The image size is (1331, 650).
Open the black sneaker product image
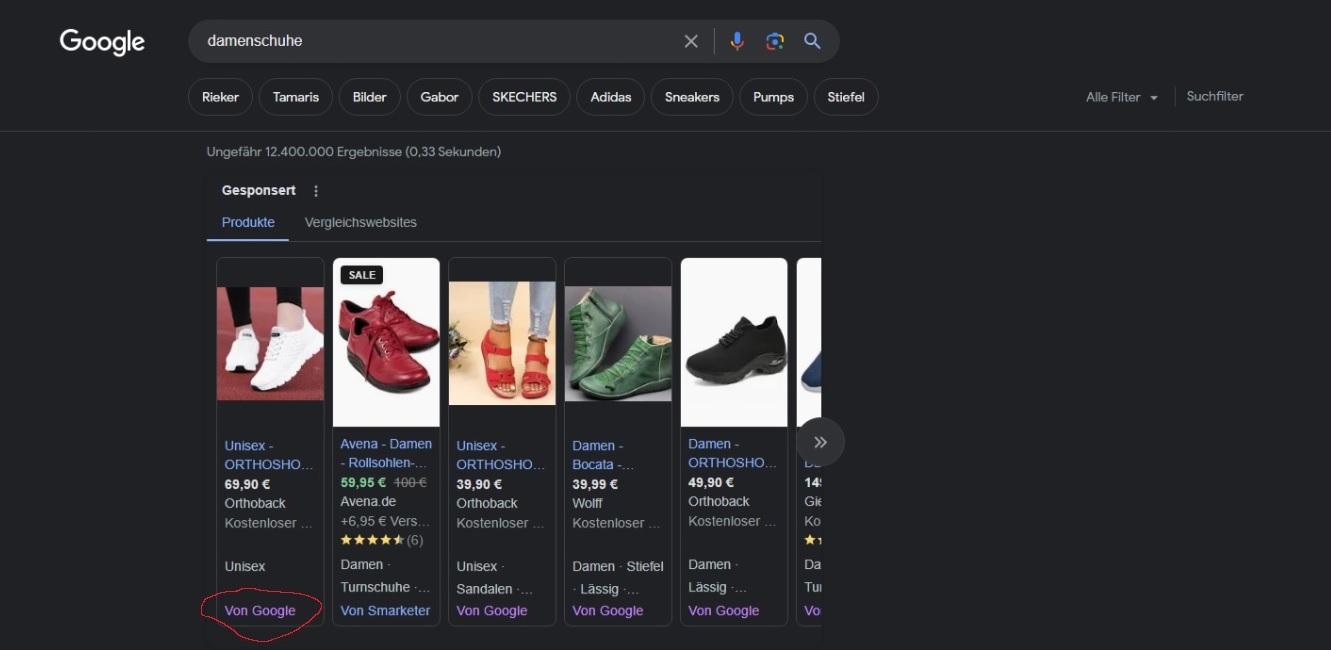734,343
